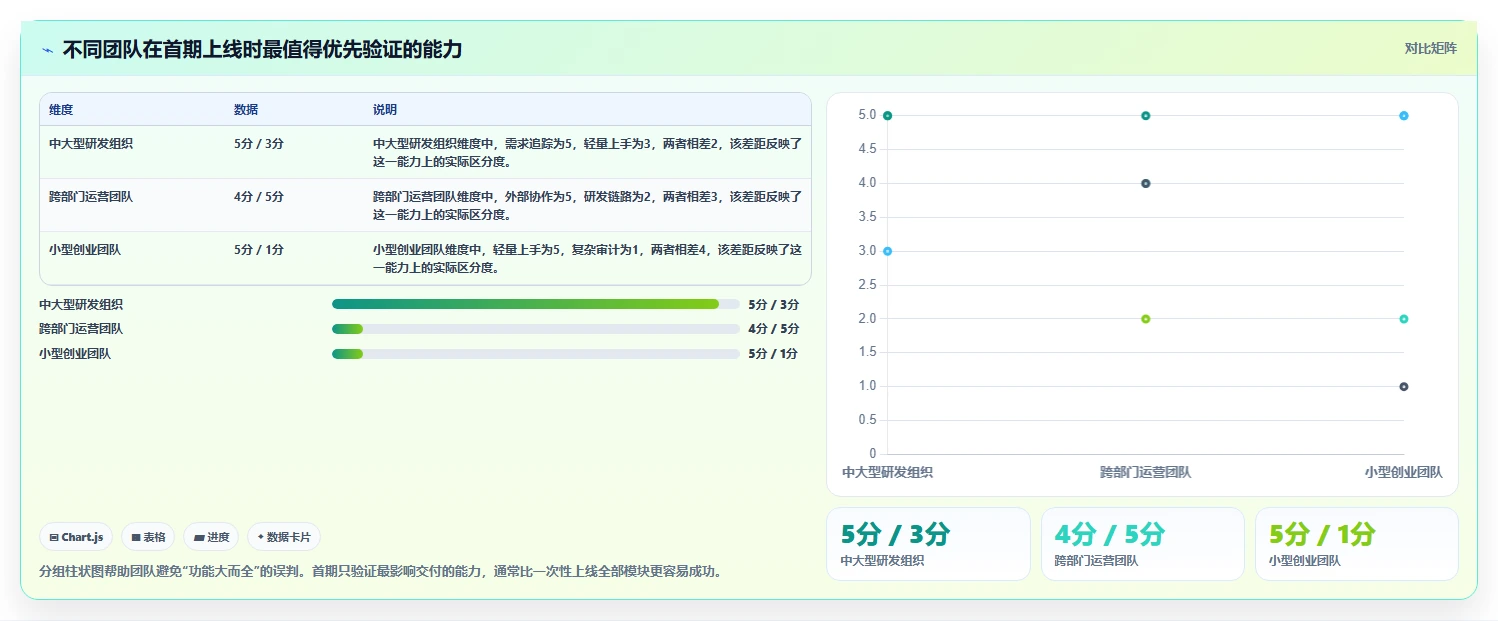Click 中大型研发组织 label beside progress bar

(x=81, y=304)
